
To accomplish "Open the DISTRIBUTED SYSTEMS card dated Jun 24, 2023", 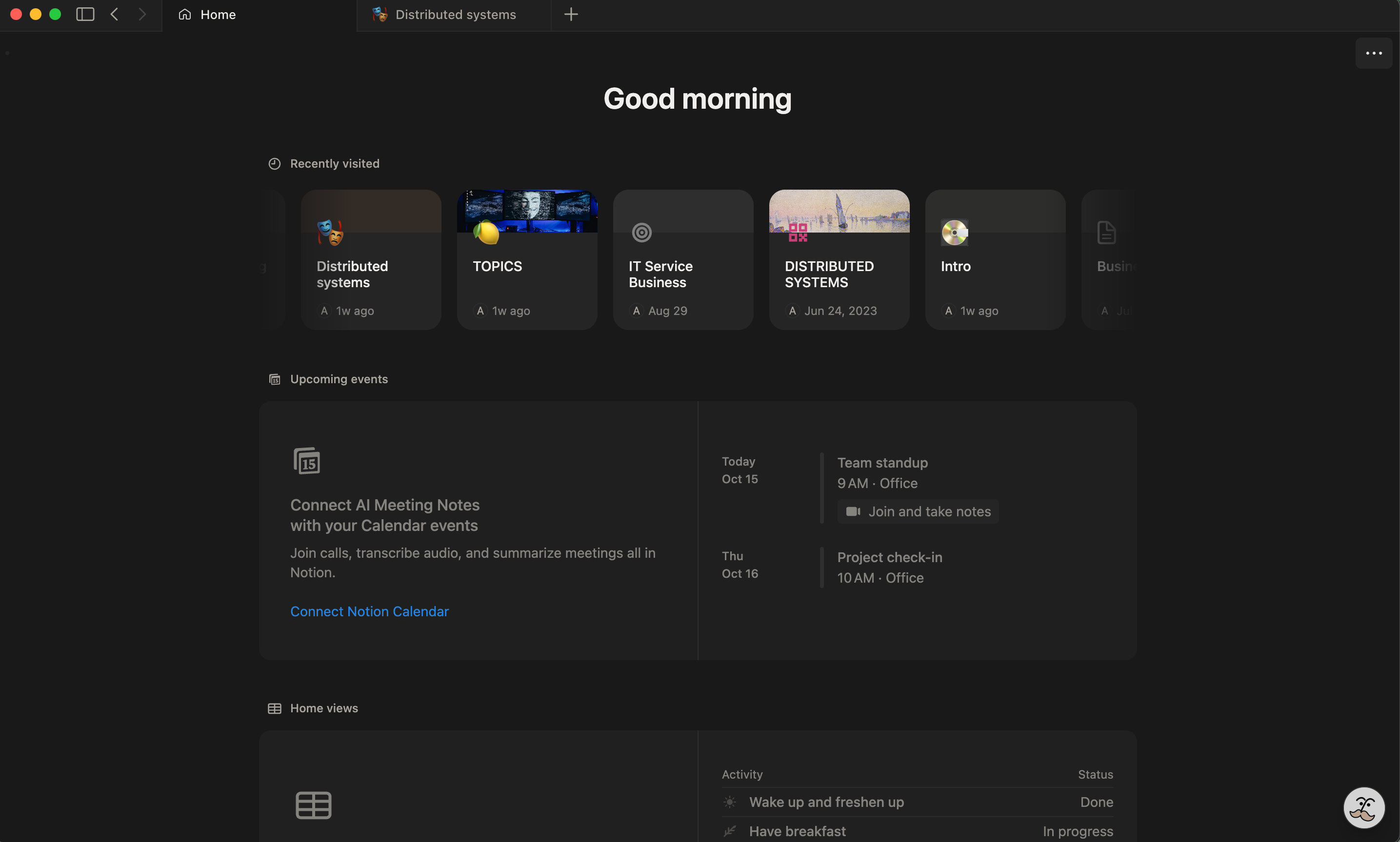I will [x=840, y=260].
